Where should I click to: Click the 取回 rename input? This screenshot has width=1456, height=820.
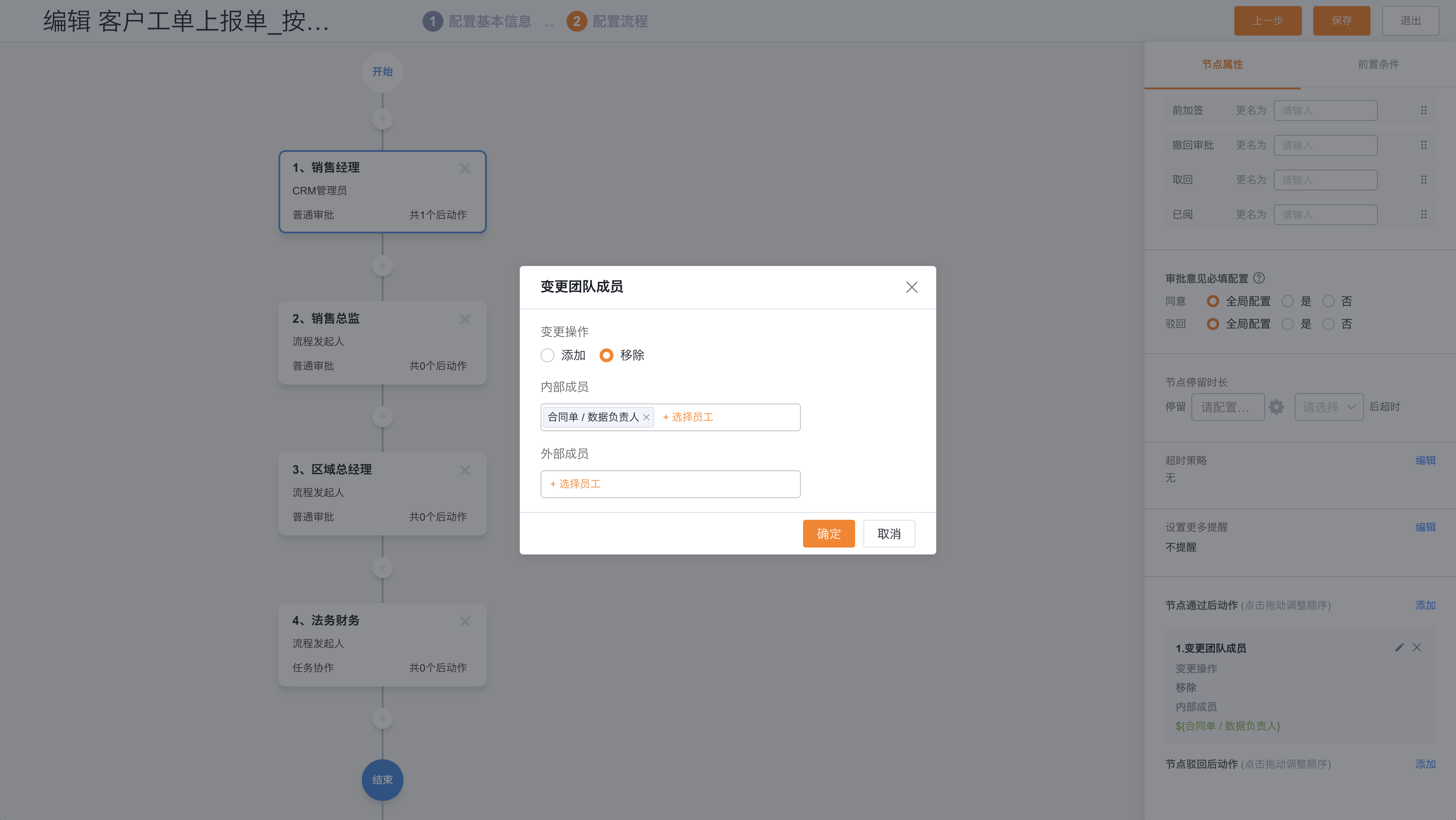pyautogui.click(x=1325, y=180)
